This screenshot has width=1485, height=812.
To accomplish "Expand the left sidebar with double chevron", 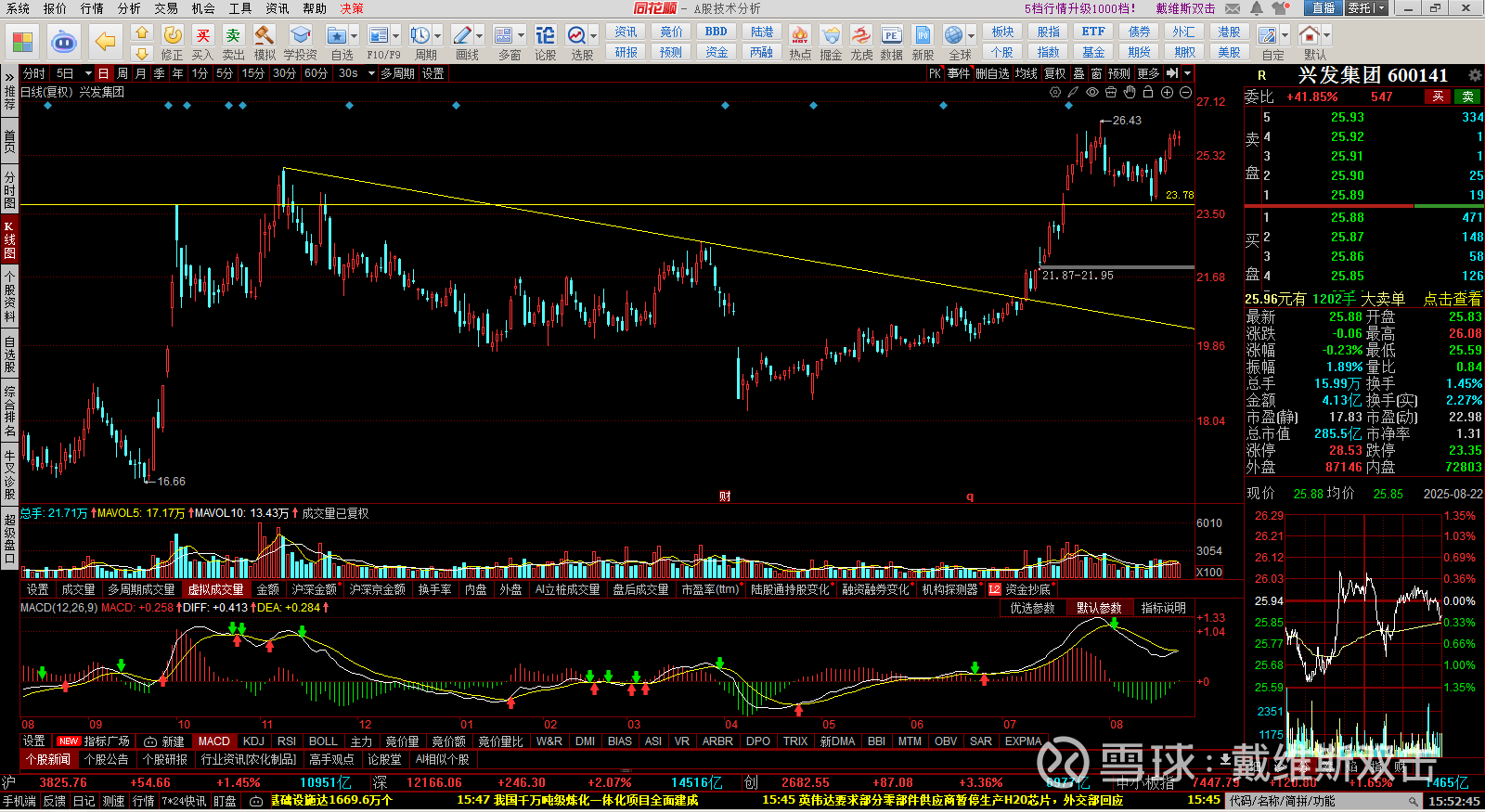I will pyautogui.click(x=9, y=75).
